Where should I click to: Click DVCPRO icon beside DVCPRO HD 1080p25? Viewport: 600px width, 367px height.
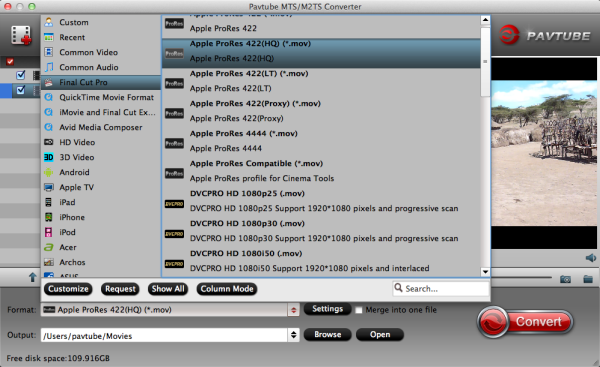(x=174, y=204)
